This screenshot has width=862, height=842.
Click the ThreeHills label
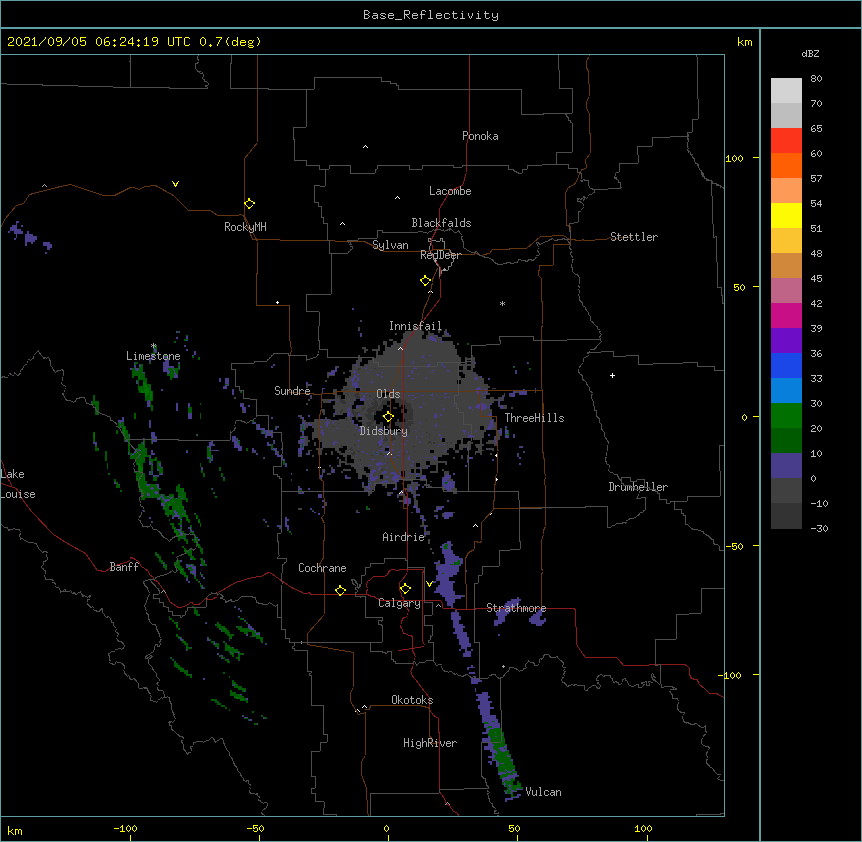tap(534, 418)
